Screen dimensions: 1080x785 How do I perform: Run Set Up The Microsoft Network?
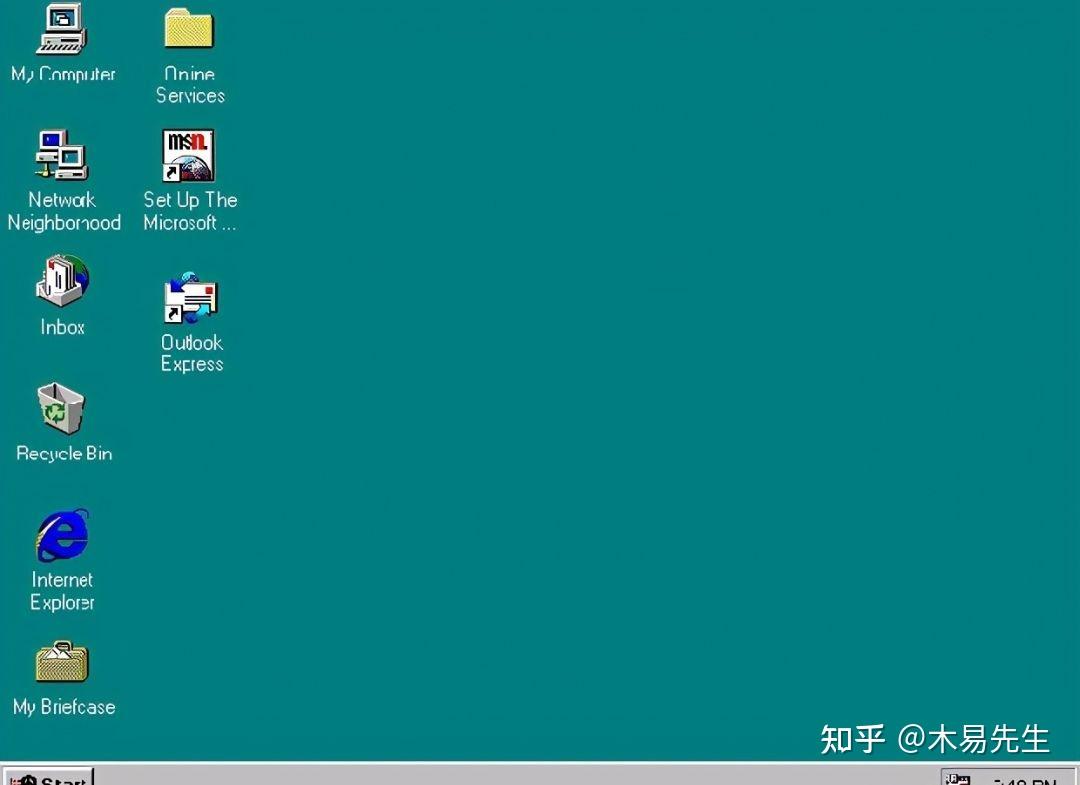[x=188, y=155]
